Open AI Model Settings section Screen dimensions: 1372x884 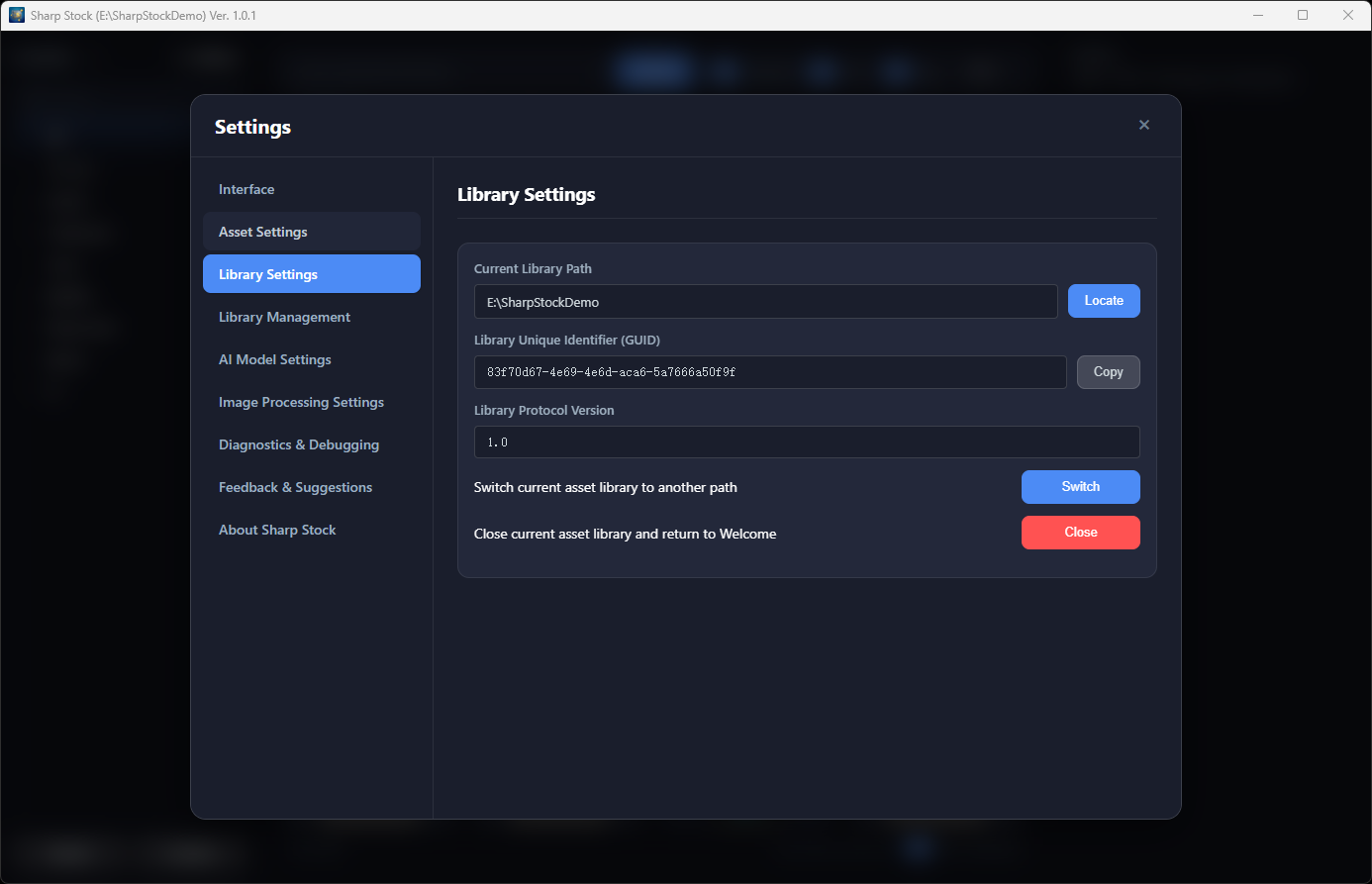pos(312,359)
